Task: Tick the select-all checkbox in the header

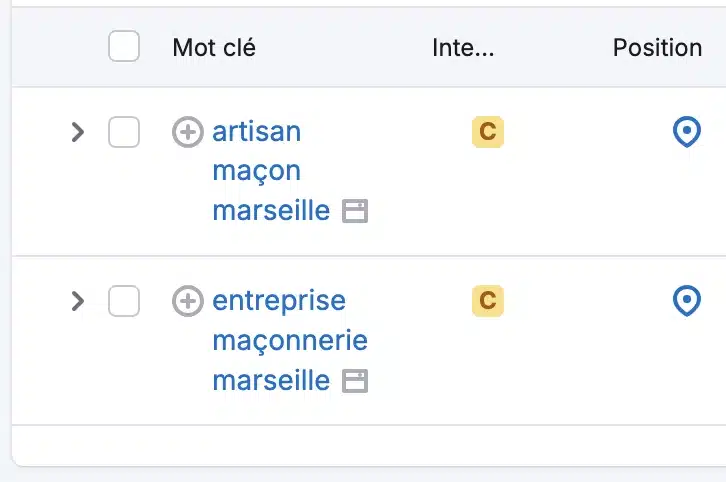Action: point(124,47)
